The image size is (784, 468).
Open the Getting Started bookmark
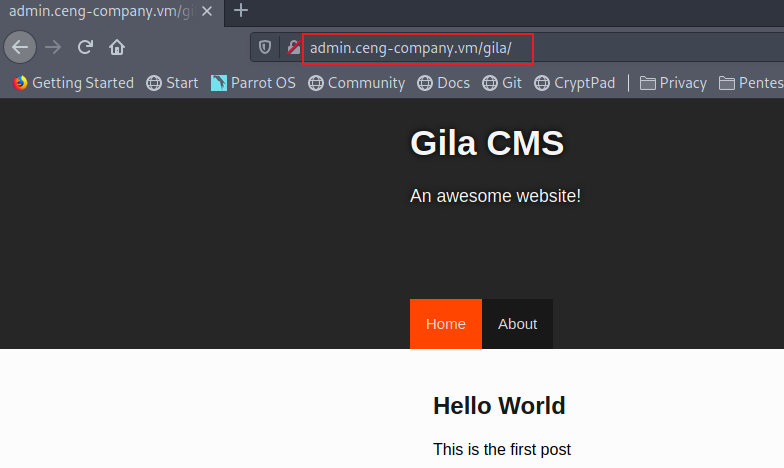(74, 83)
